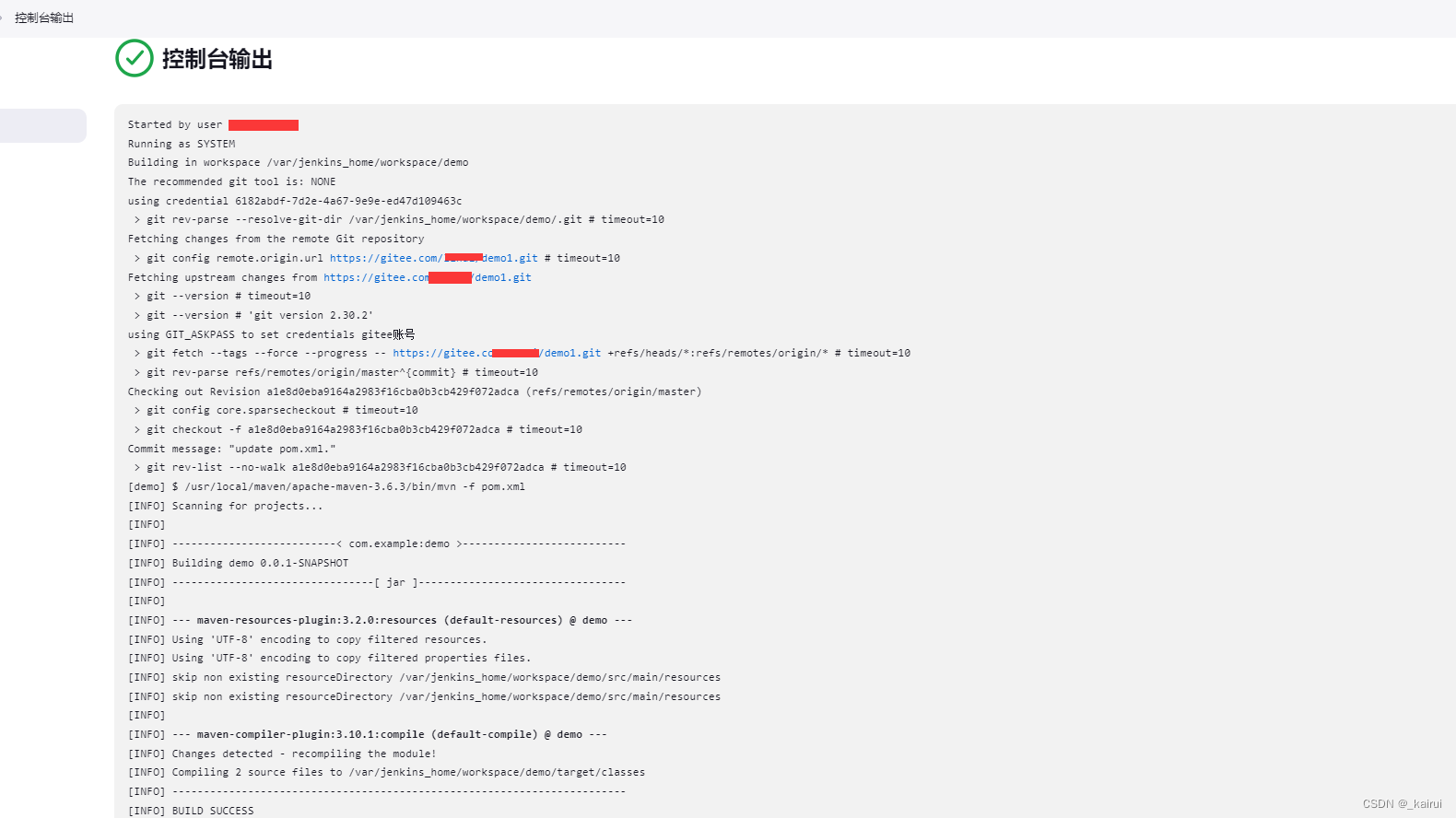
Task: Click the 'git rev-parse --resolve-git-dir' line
Action: pos(398,219)
